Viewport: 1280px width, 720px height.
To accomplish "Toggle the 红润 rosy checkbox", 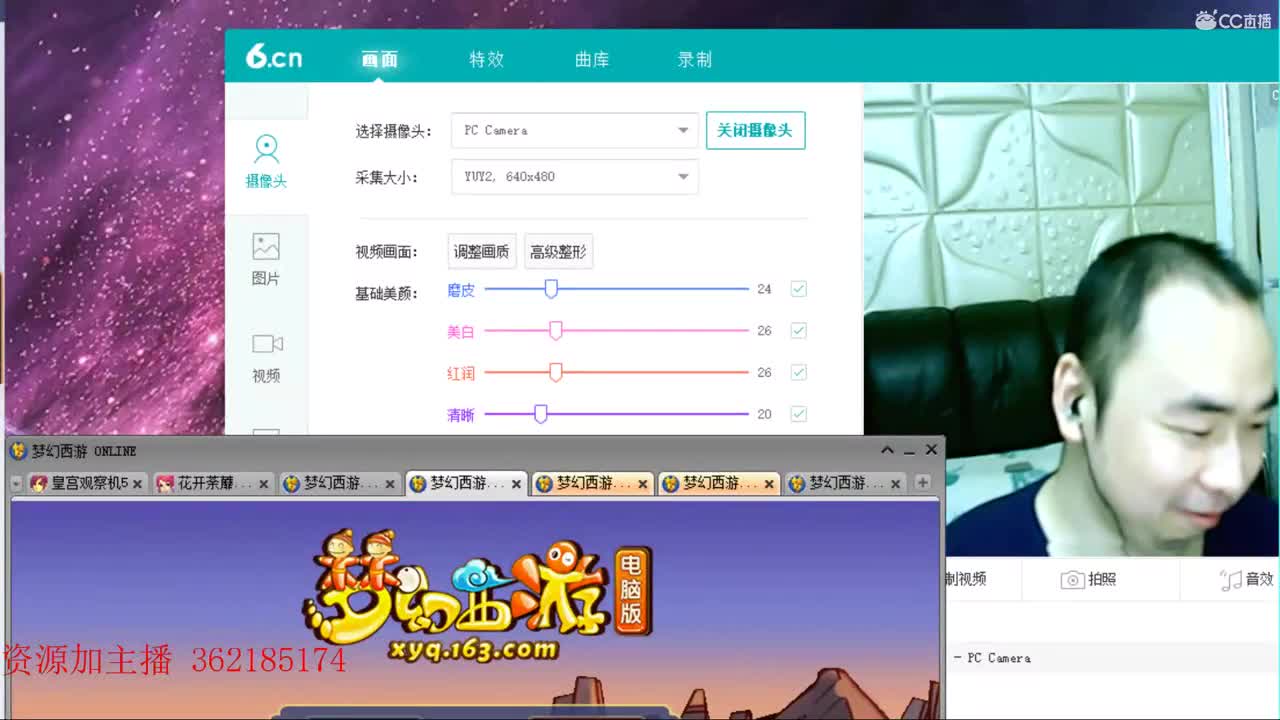I will pos(798,372).
